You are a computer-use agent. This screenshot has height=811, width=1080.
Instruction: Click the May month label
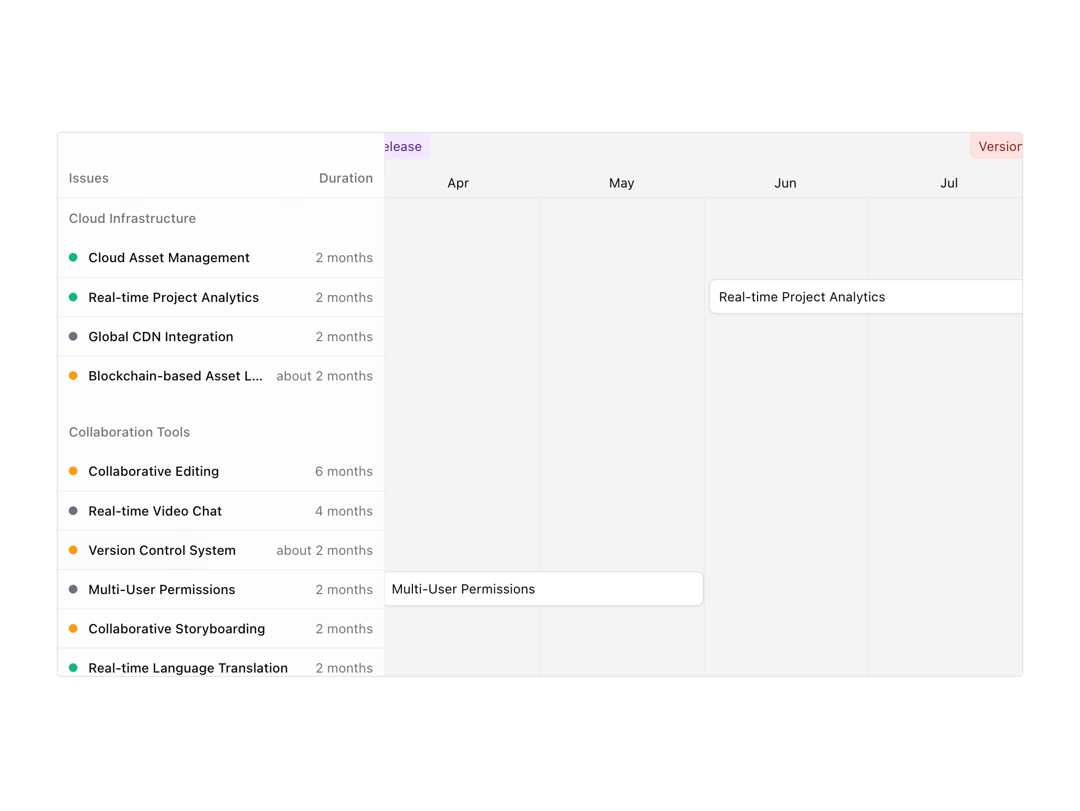click(x=621, y=183)
